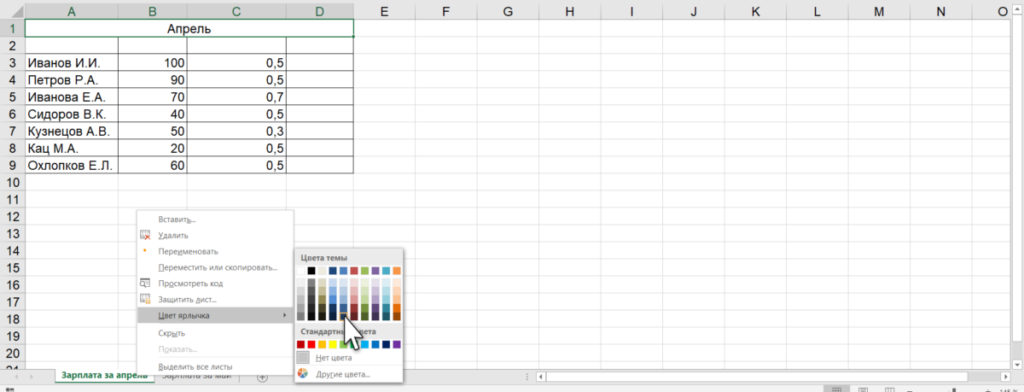The image size is (1024, 392).
Task: Click horizontal scrollbar left arrow
Action: (x=540, y=377)
